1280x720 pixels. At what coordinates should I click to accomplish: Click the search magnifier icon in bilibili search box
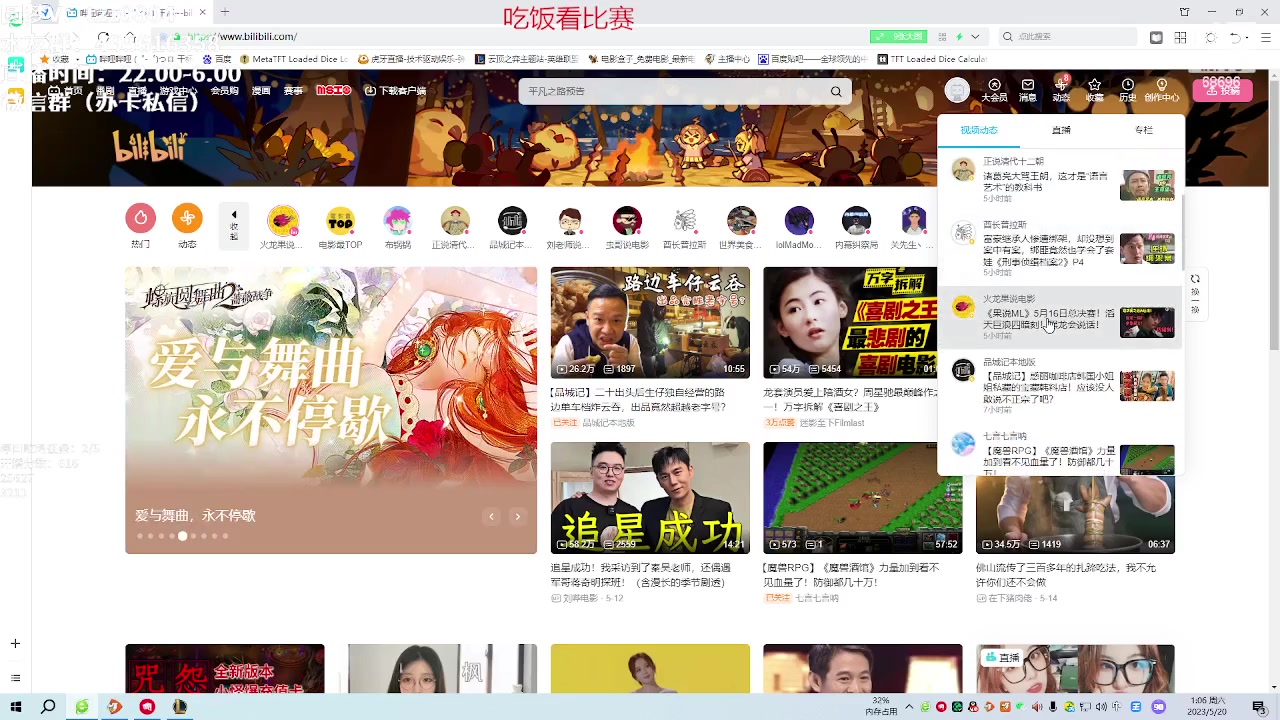click(x=836, y=91)
